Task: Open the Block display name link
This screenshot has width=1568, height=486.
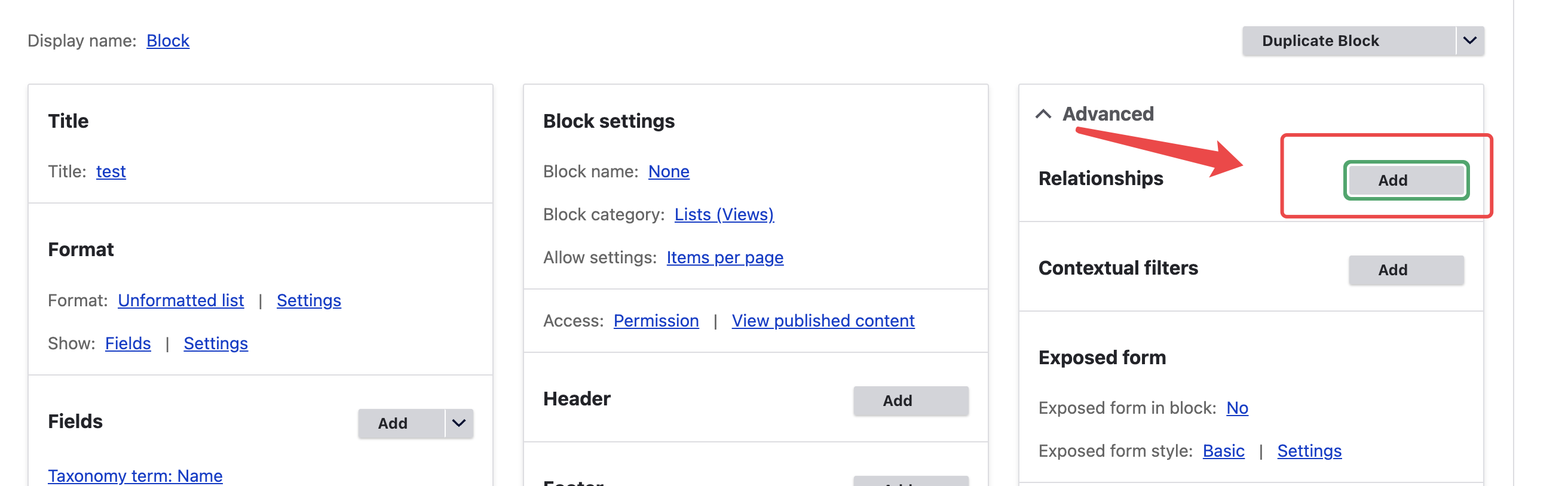Action: (168, 41)
